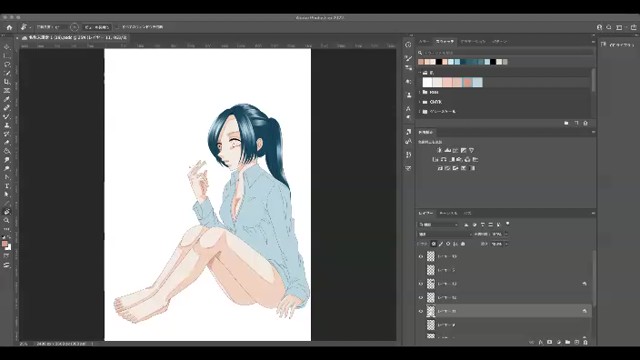Image resolution: width=640 pixels, height=360 pixels.
Task: Delete layer using Layers panel trash icon
Action: pyautogui.click(x=585, y=342)
